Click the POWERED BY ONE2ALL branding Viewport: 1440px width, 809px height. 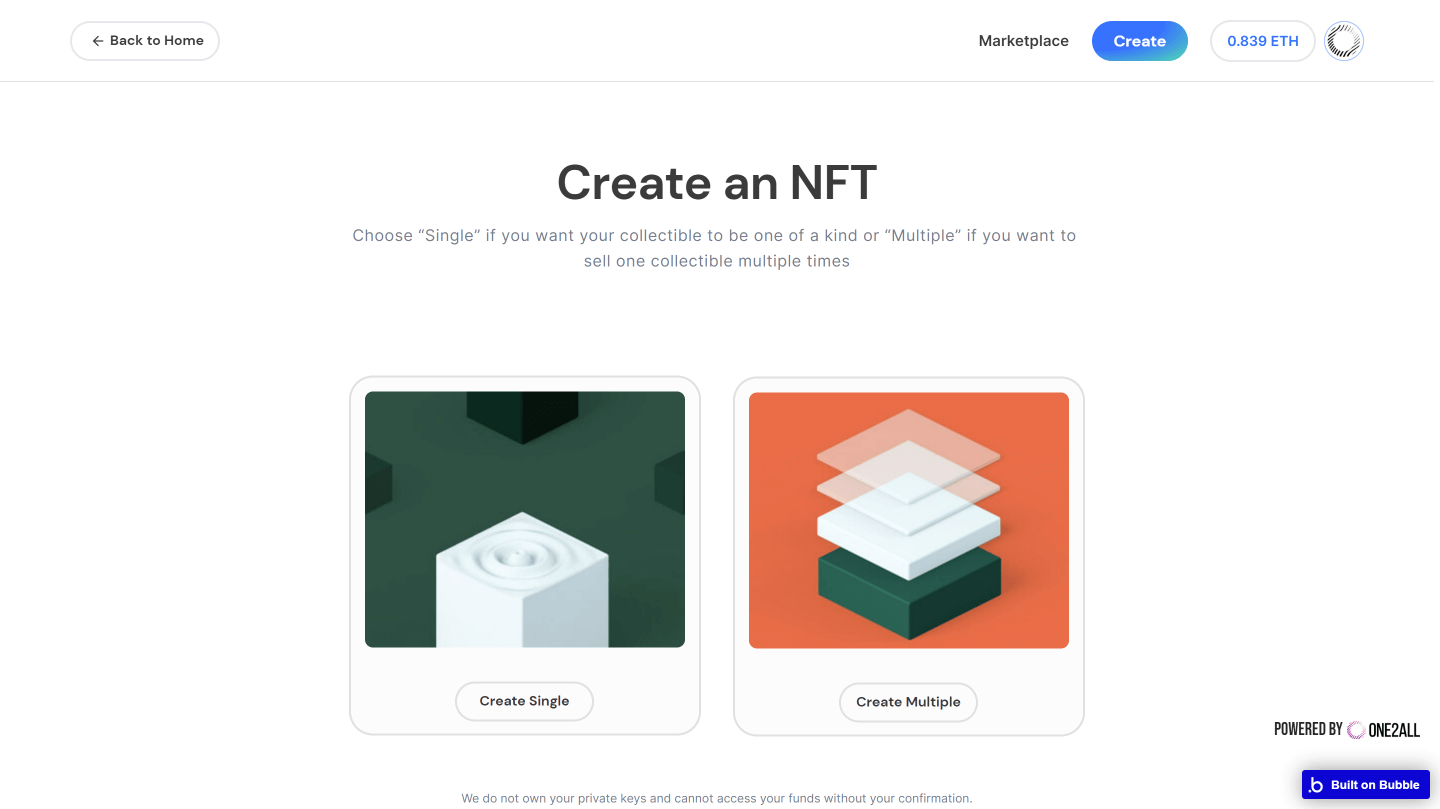click(1347, 730)
